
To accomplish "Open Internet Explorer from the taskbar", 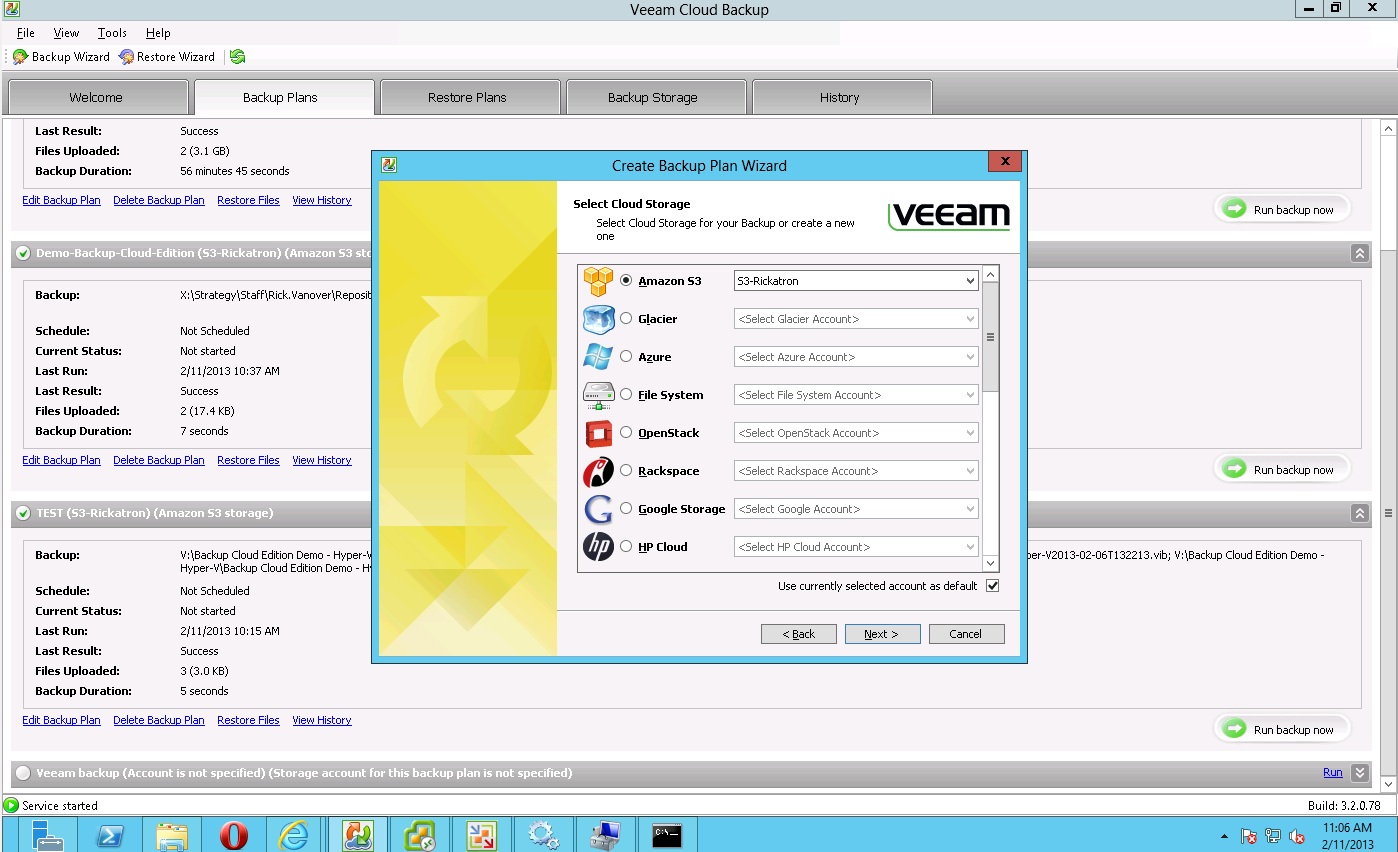I will (x=294, y=835).
